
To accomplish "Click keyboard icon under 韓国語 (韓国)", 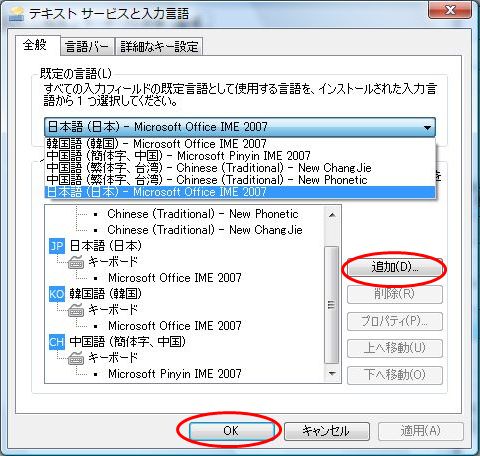I will pos(76,310).
